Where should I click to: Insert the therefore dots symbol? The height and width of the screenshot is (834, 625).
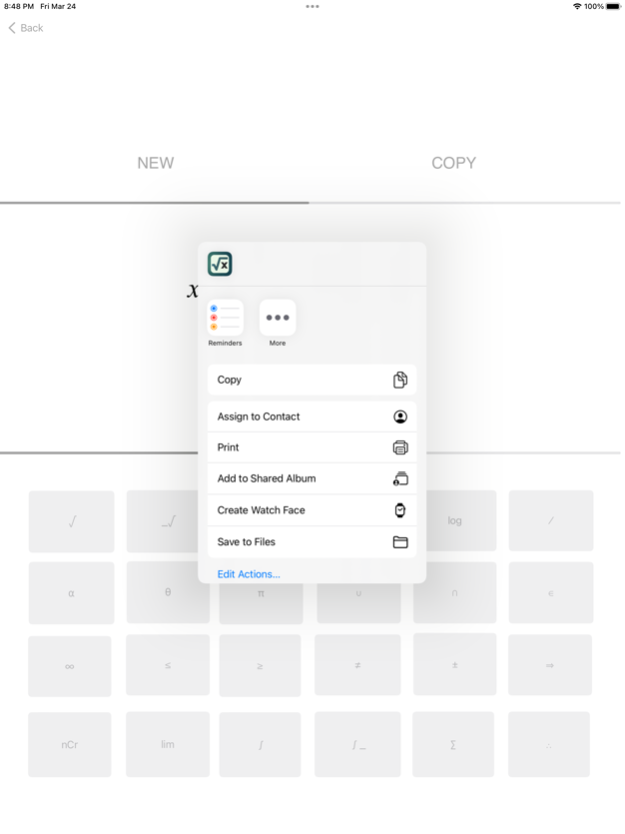pyautogui.click(x=548, y=744)
